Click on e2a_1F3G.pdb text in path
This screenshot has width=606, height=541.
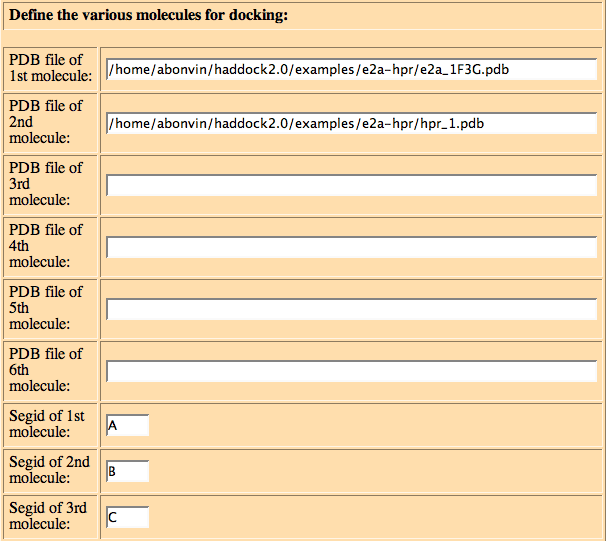pos(464,70)
